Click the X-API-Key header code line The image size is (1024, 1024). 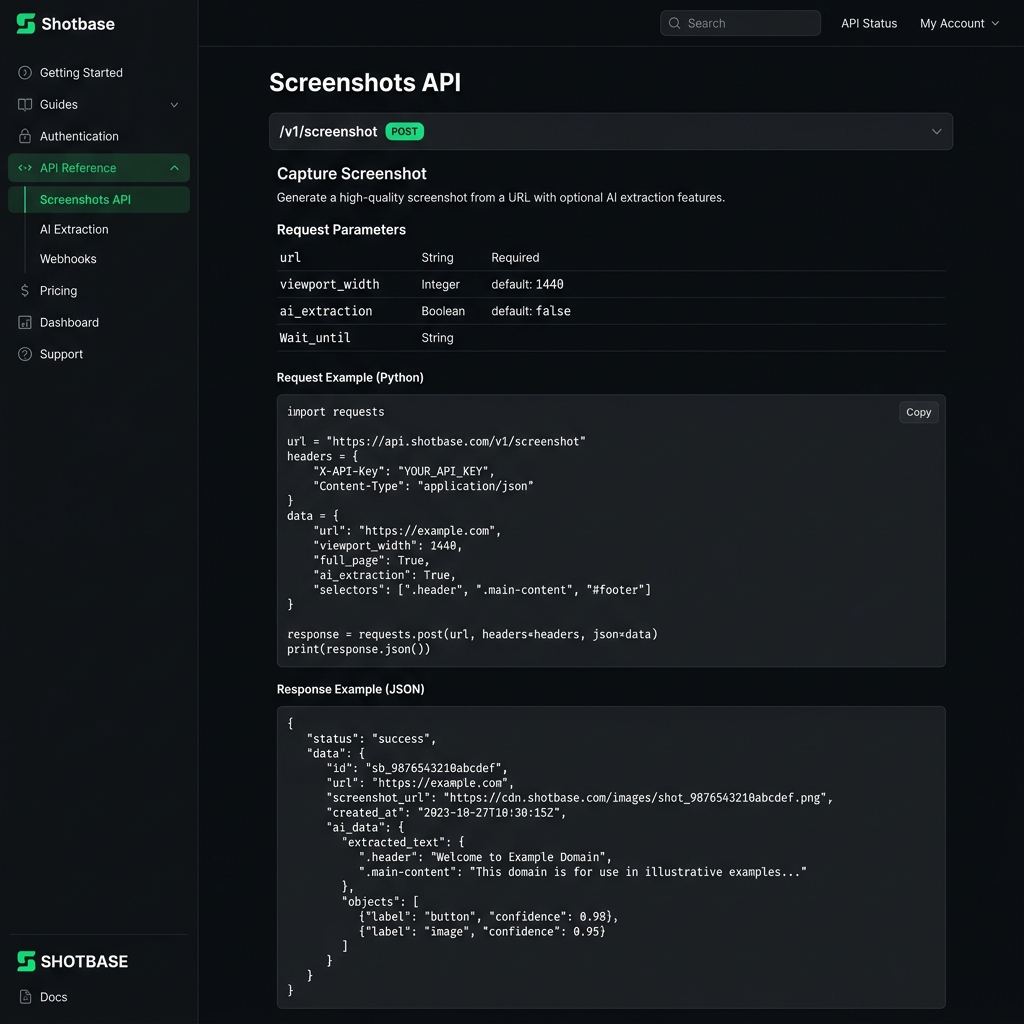pos(404,471)
